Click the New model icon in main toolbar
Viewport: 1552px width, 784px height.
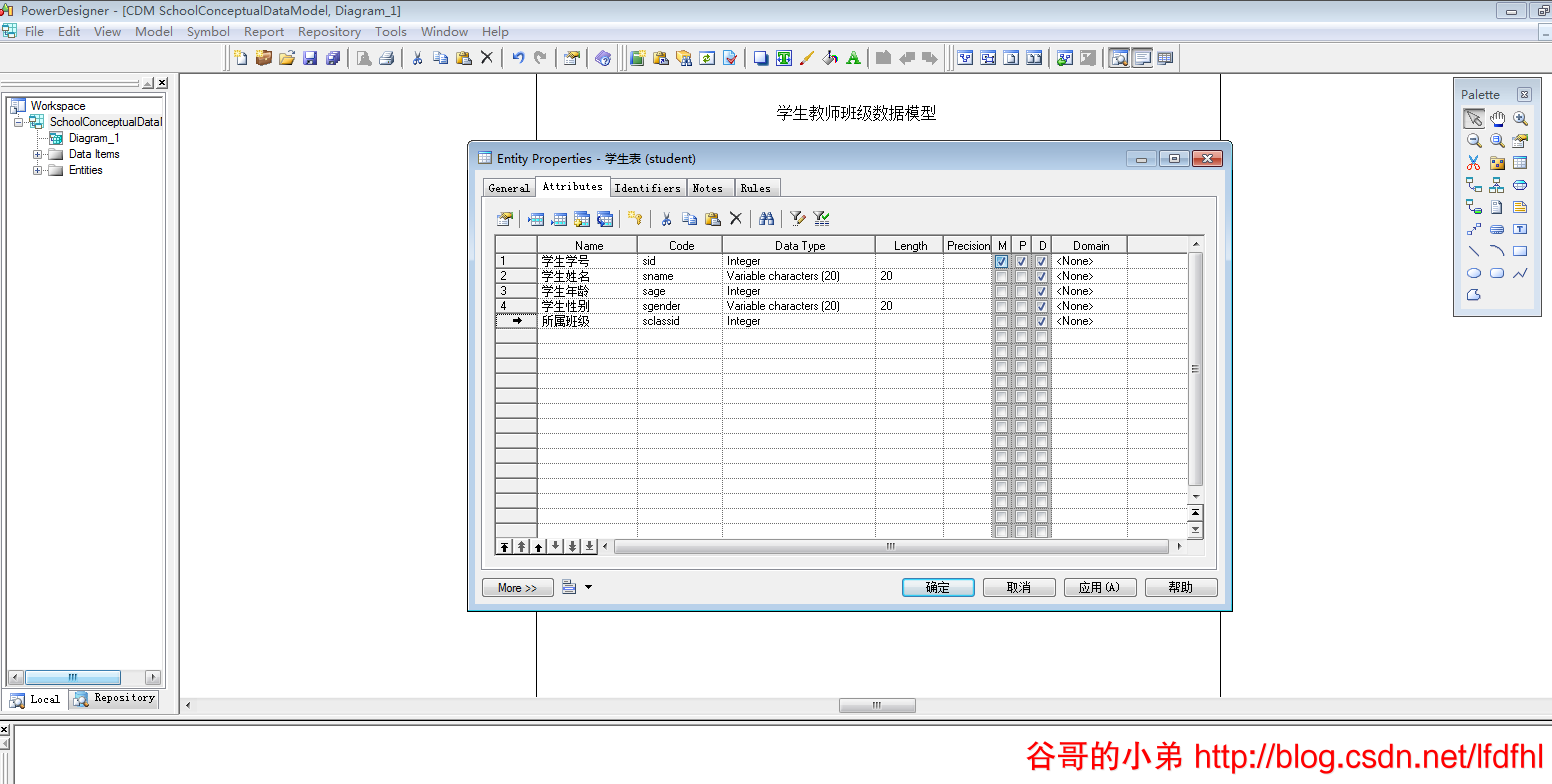(241, 58)
